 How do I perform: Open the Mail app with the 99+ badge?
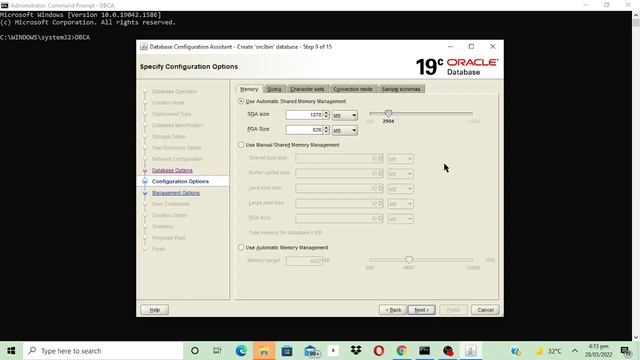click(311, 351)
